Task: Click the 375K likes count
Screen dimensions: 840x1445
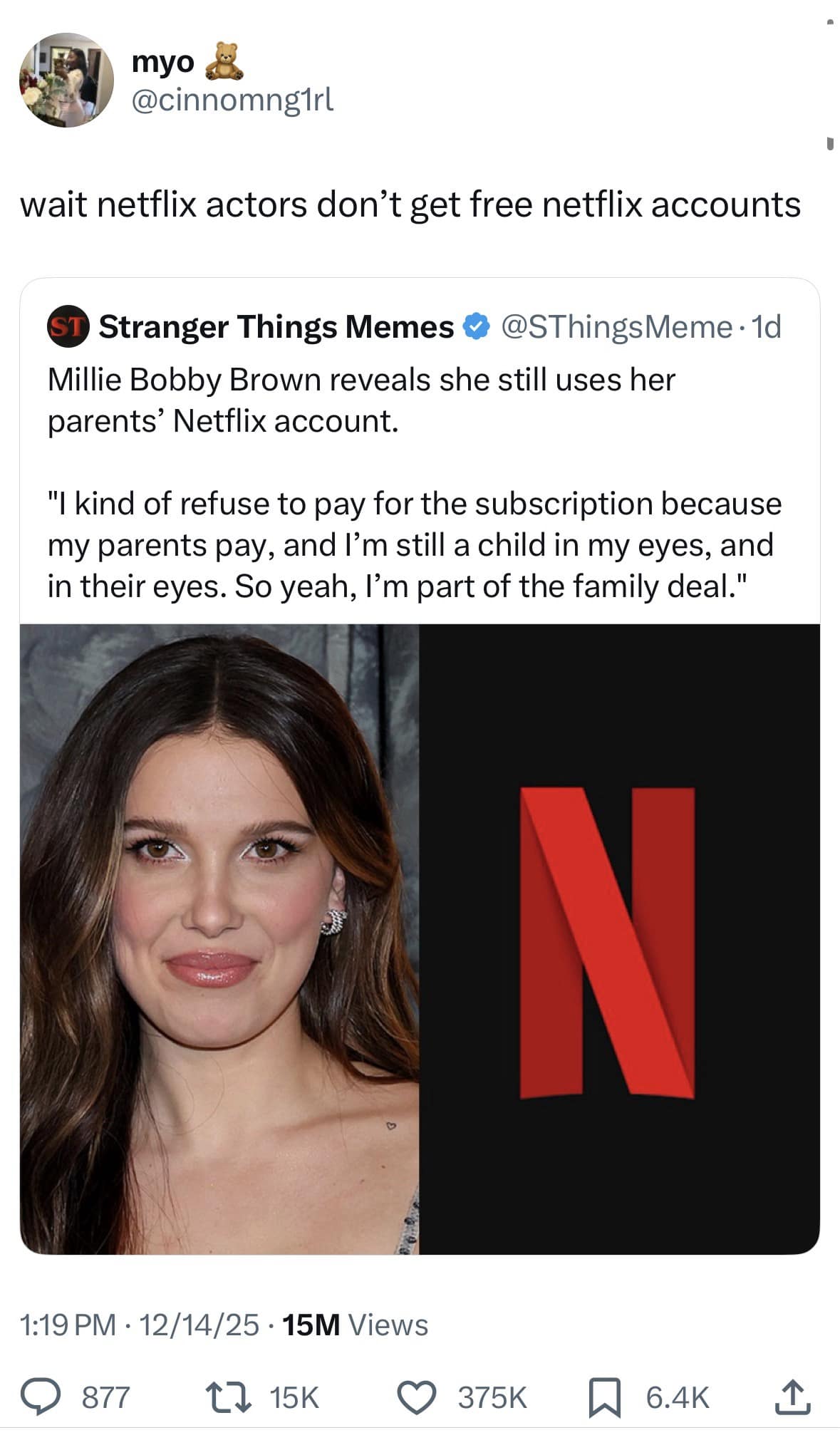Action: coord(492,1397)
